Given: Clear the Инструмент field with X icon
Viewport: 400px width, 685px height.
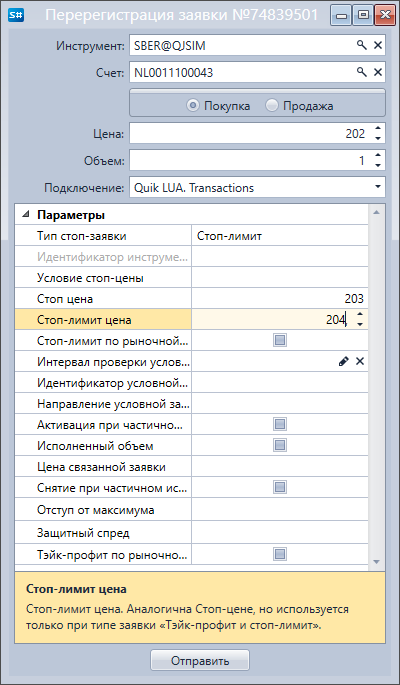Looking at the screenshot, I should coord(378,45).
